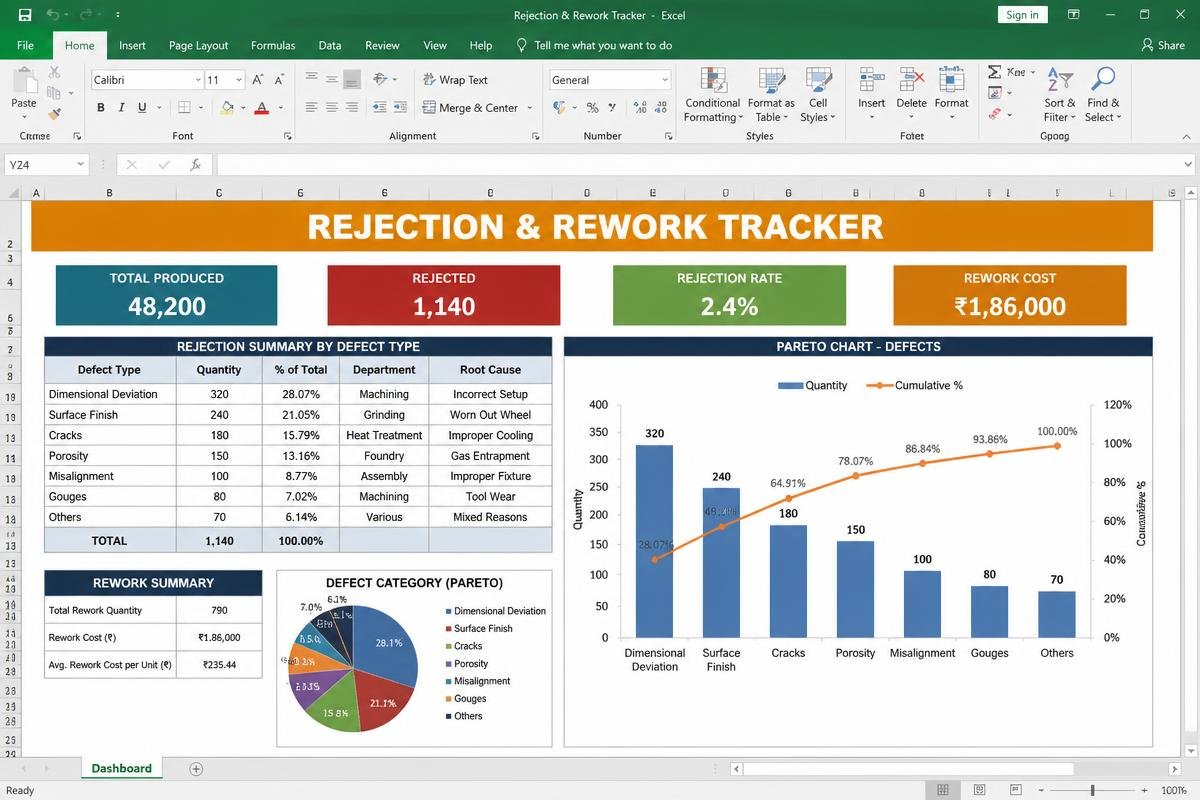1200x800 pixels.
Task: Toggle underline formatting
Action: [x=142, y=108]
